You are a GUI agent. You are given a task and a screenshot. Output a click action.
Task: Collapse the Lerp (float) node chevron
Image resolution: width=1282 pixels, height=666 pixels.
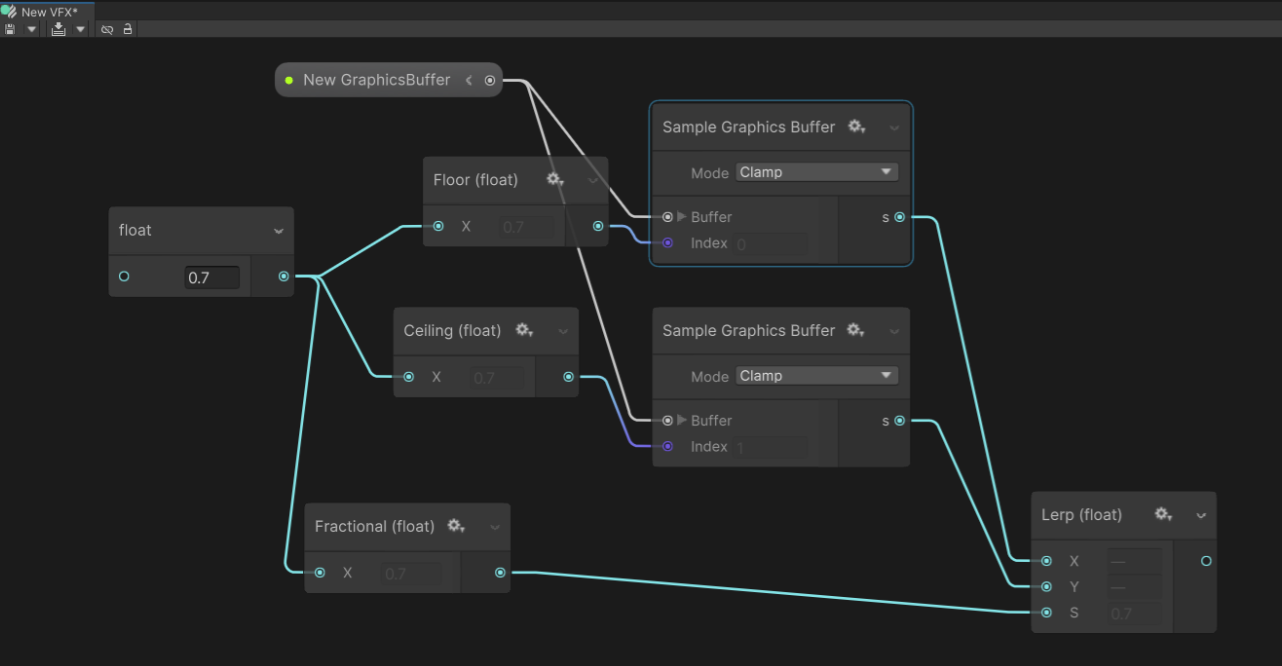point(1201,516)
